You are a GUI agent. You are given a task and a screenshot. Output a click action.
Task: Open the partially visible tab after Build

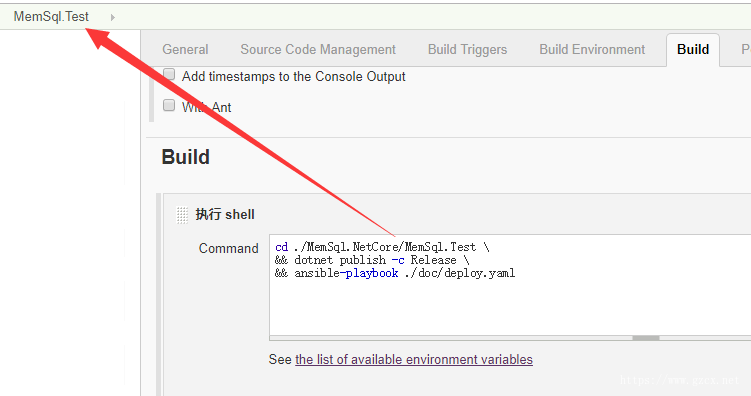pos(744,49)
